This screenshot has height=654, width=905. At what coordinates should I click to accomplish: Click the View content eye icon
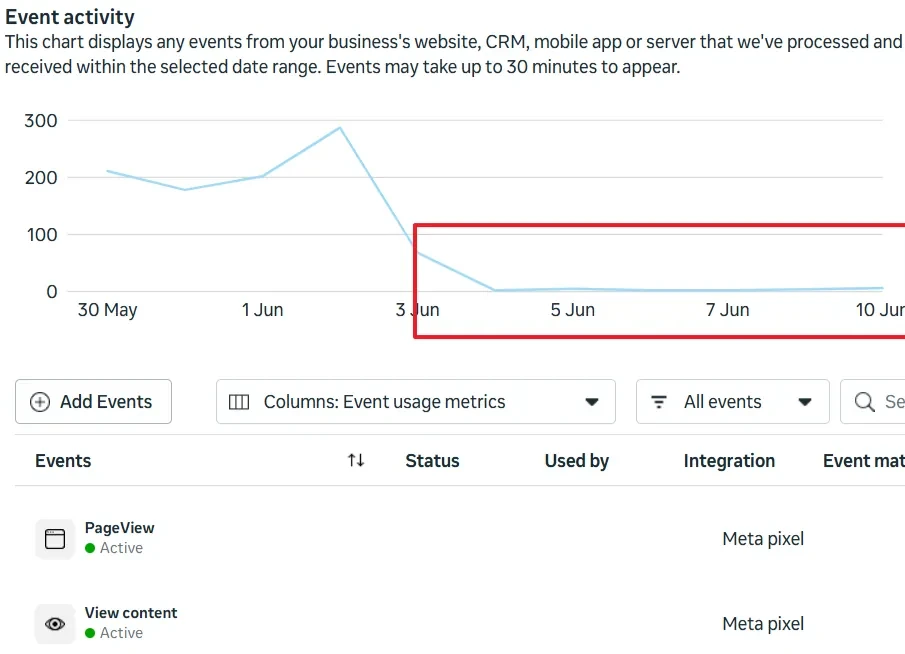coord(55,624)
